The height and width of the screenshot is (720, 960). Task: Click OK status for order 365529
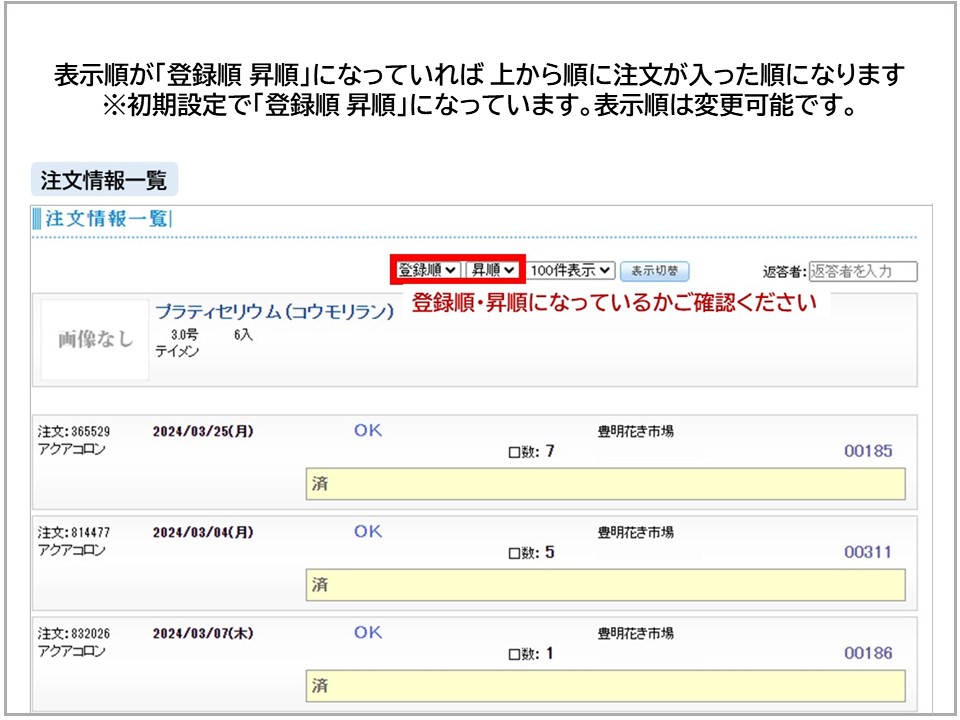[x=368, y=430]
